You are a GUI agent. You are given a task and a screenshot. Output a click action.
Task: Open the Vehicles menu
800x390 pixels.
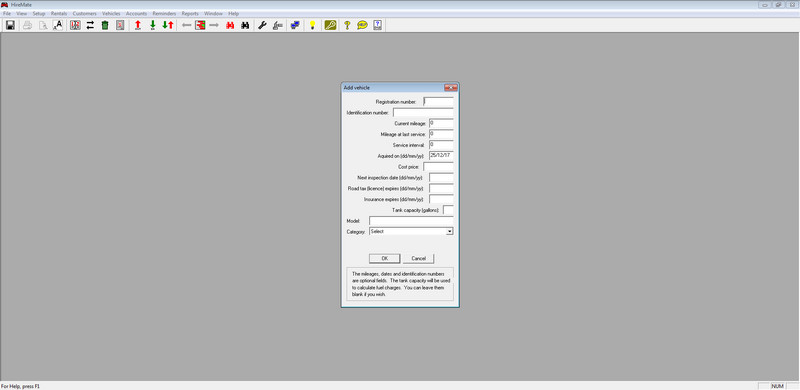111,13
